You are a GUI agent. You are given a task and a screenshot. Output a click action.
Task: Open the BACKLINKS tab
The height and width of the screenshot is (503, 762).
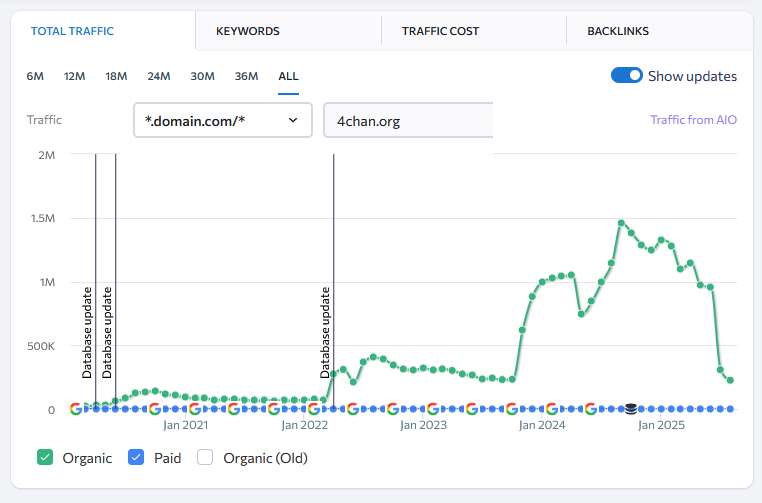pyautogui.click(x=618, y=31)
